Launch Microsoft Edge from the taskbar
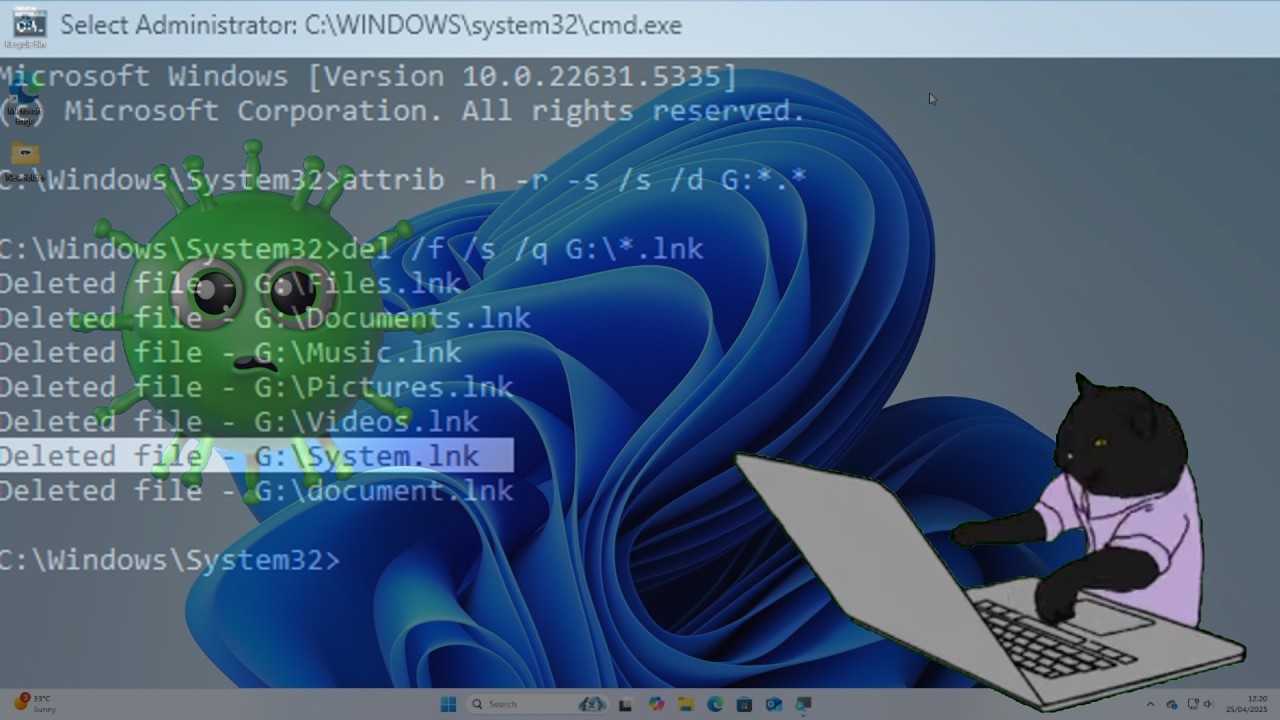The width and height of the screenshot is (1280, 720). pos(715,704)
